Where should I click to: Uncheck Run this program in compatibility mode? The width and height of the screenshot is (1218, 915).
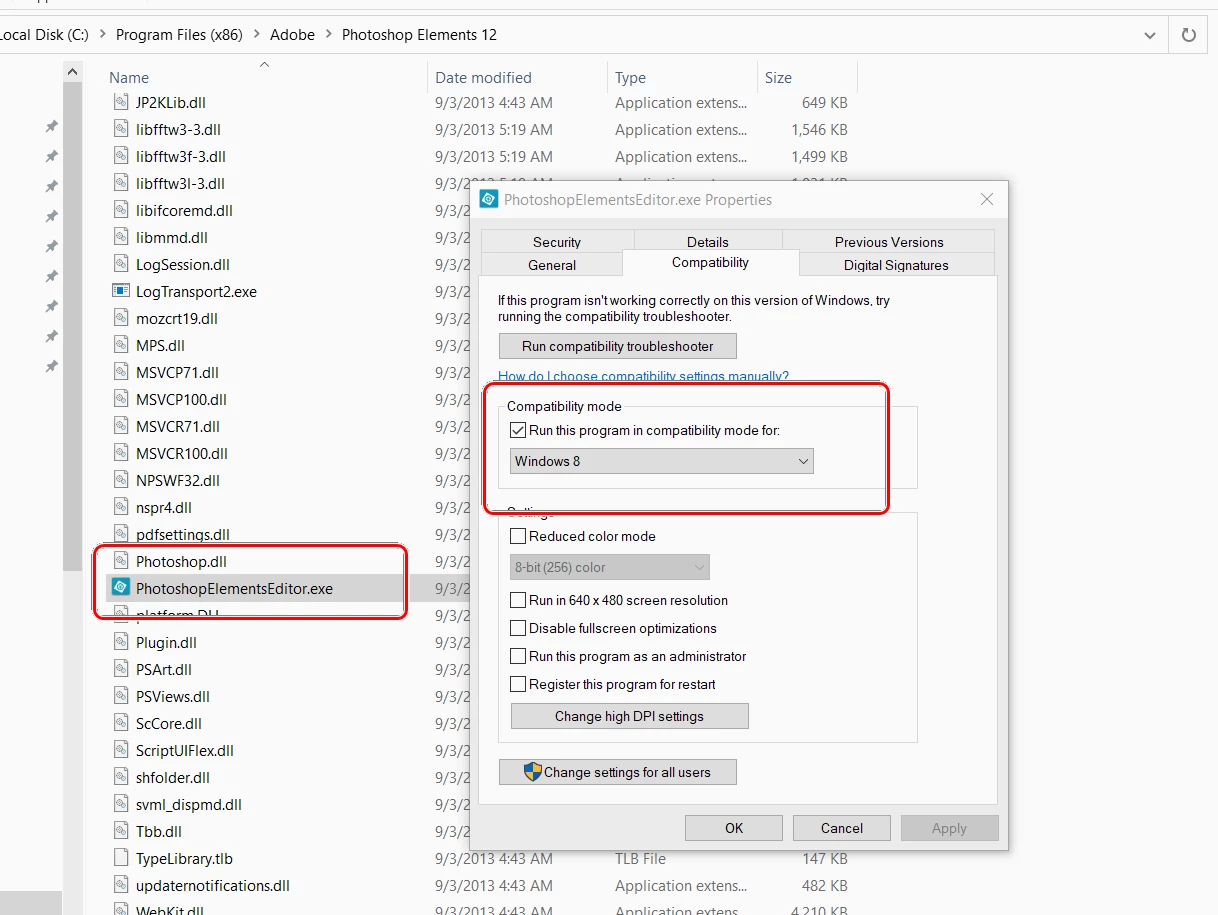click(518, 430)
